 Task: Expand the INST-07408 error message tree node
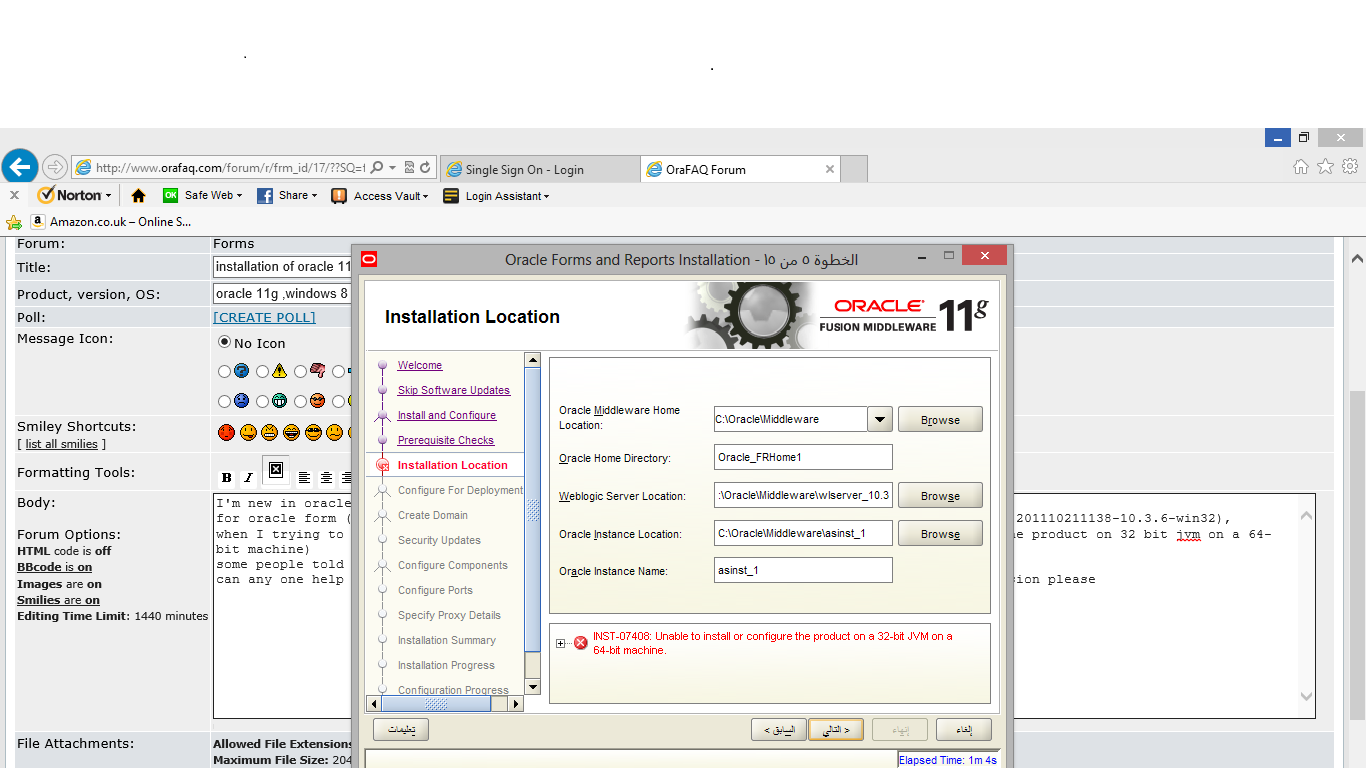(x=560, y=643)
